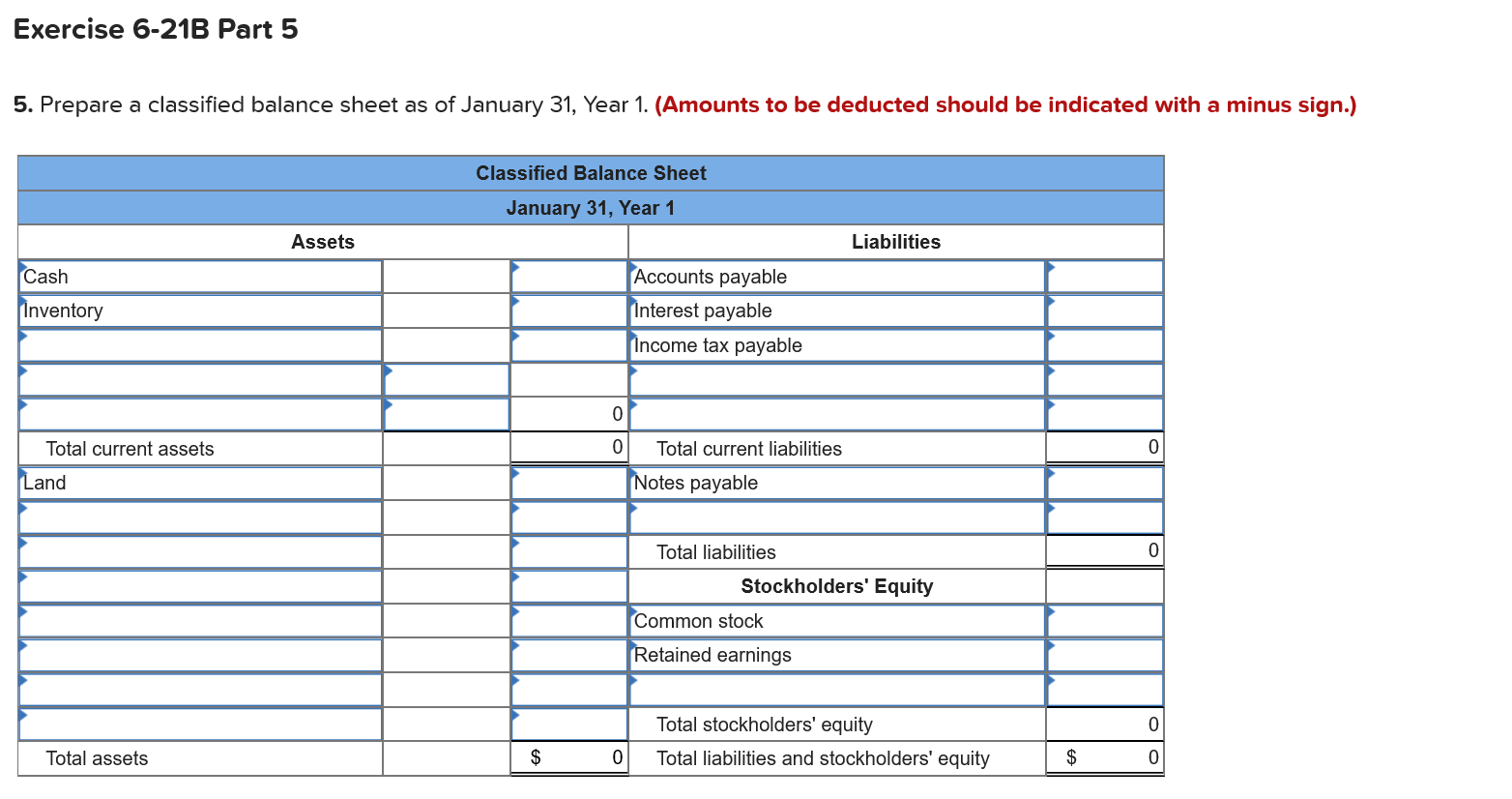The image size is (1512, 799).
Task: Open the Retained earnings account dropdown
Action: click(x=836, y=655)
